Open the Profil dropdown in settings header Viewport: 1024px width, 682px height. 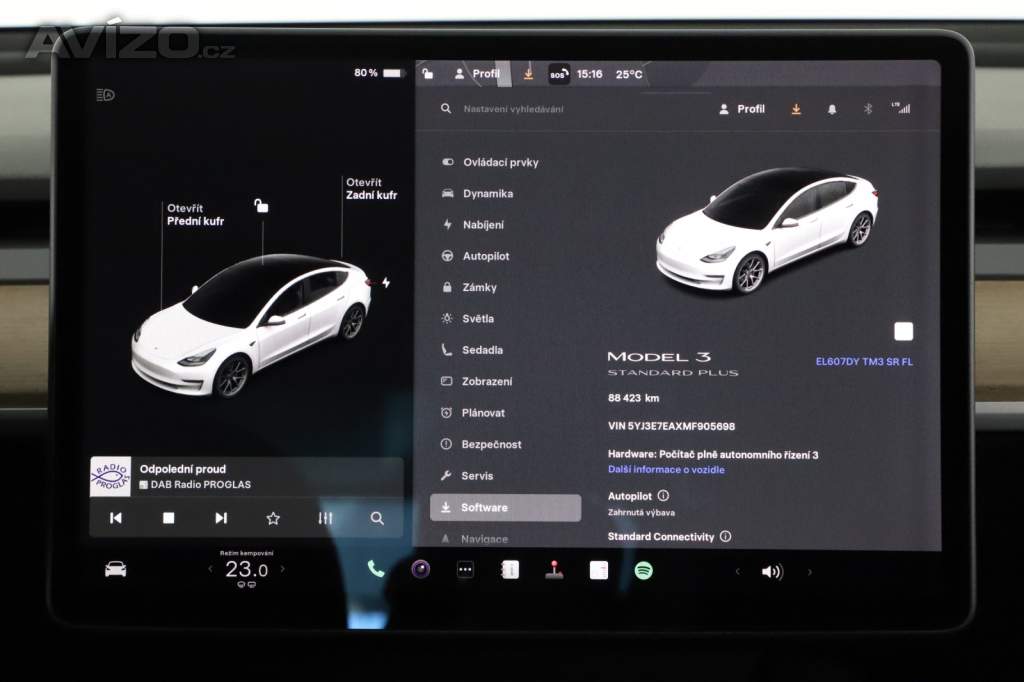tap(741, 109)
